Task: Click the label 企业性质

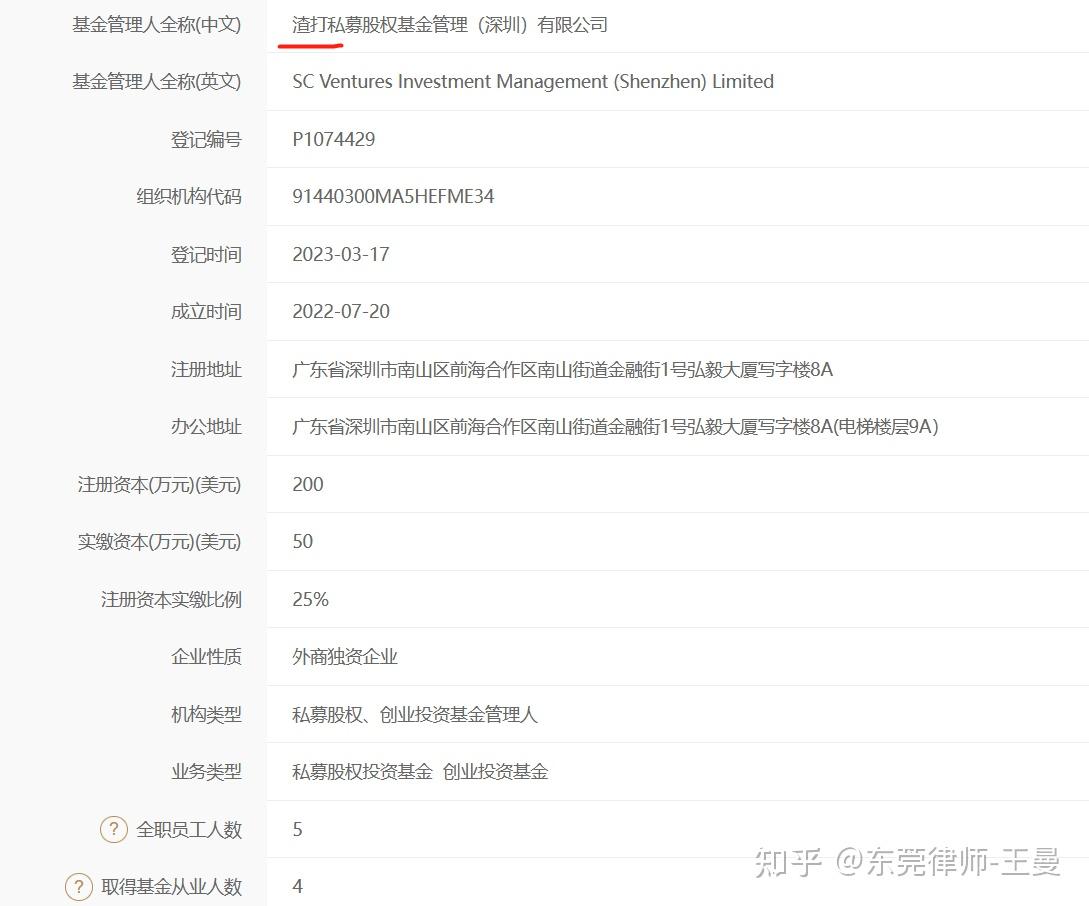Action: coord(206,657)
